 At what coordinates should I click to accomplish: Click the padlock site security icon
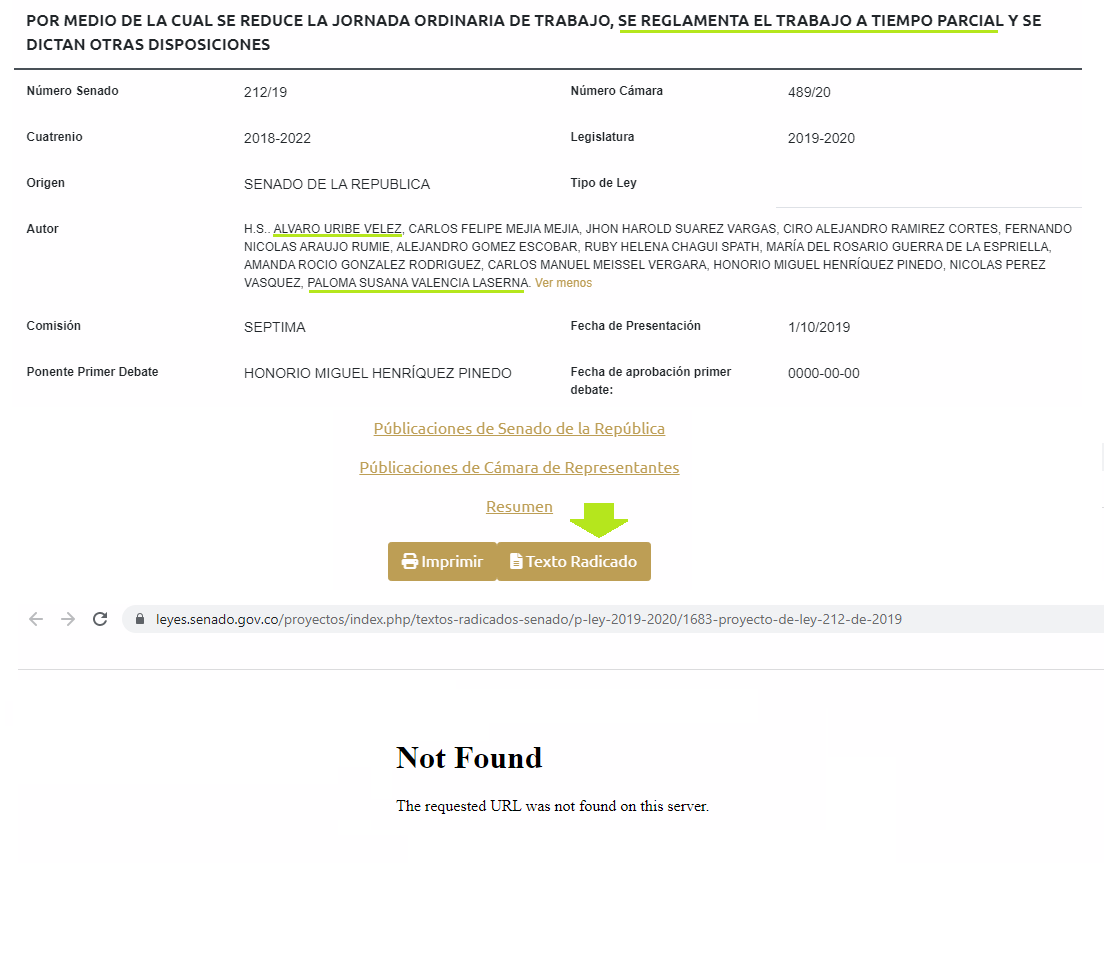point(140,619)
